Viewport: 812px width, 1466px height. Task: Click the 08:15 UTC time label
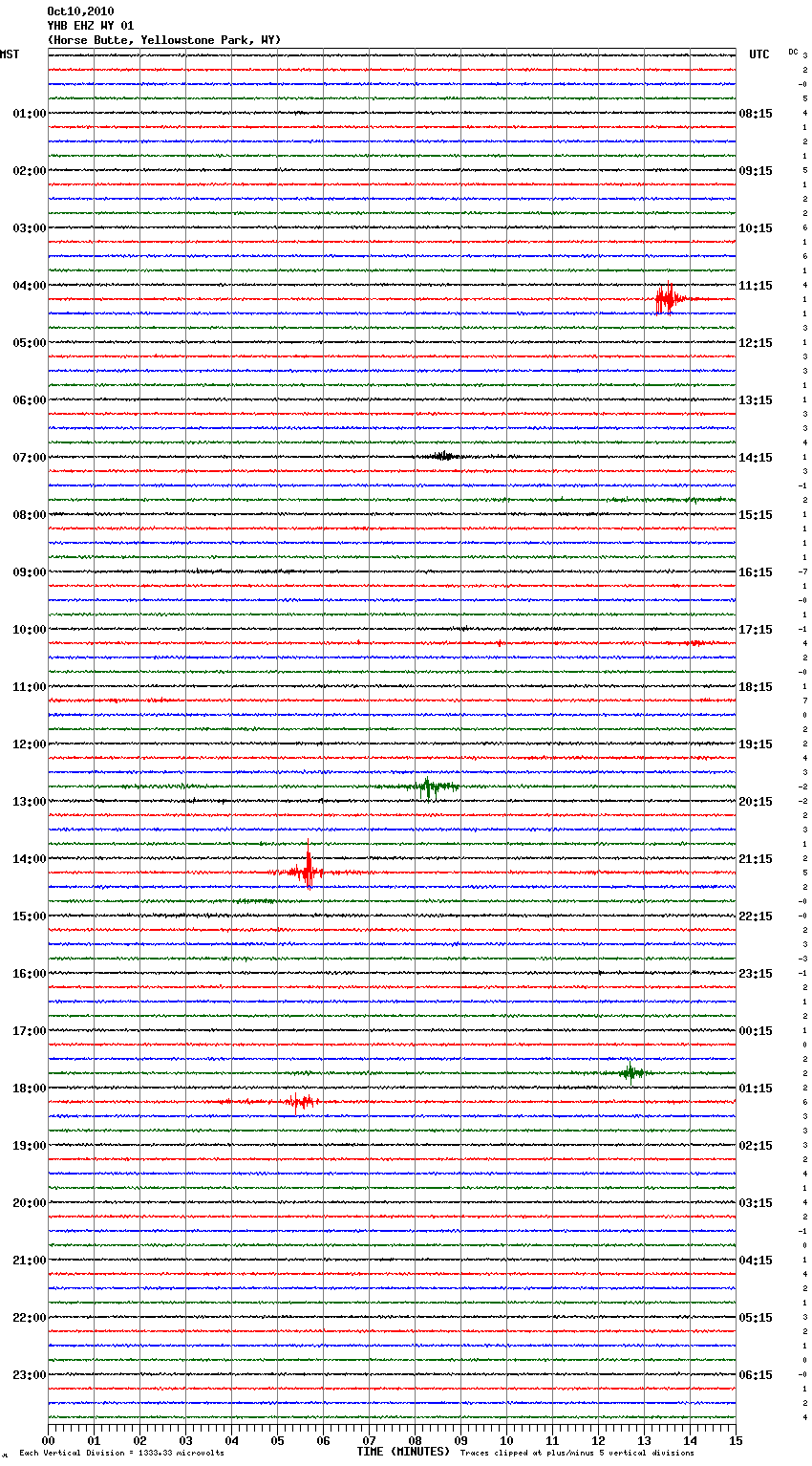click(756, 114)
